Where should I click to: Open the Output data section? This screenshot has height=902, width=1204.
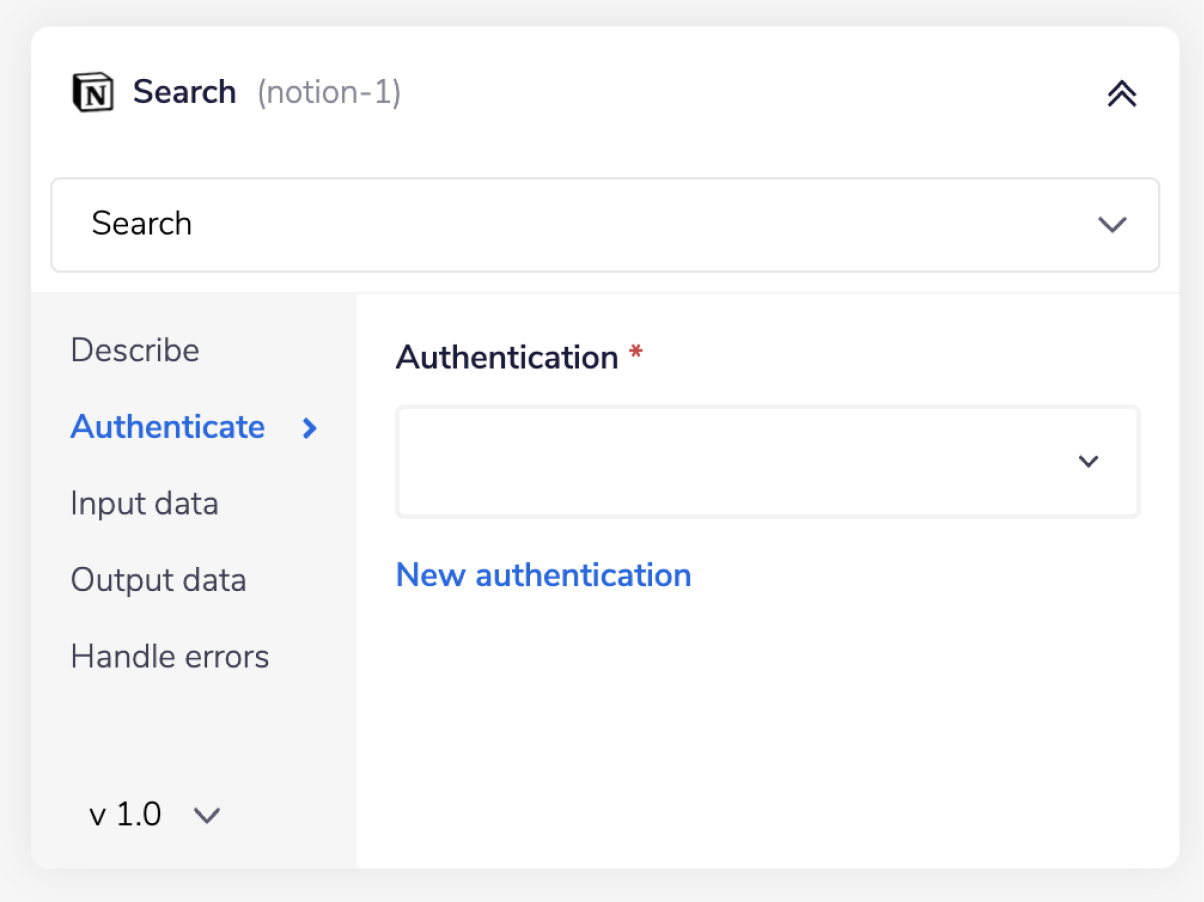point(158,580)
